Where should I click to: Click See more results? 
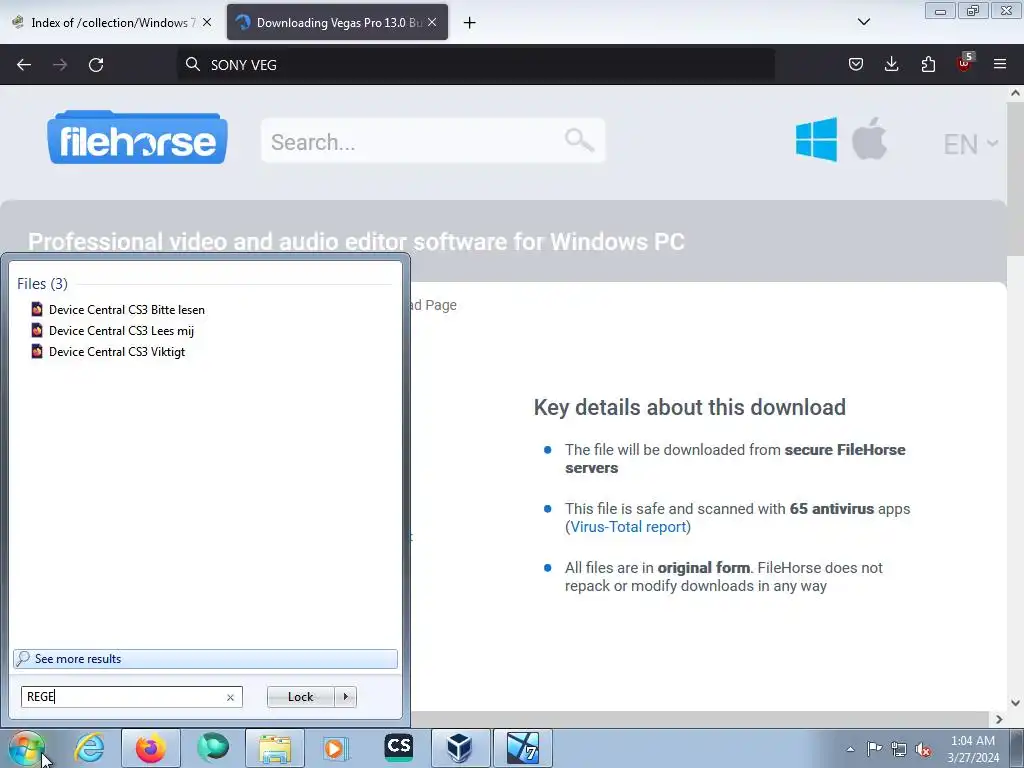205,658
